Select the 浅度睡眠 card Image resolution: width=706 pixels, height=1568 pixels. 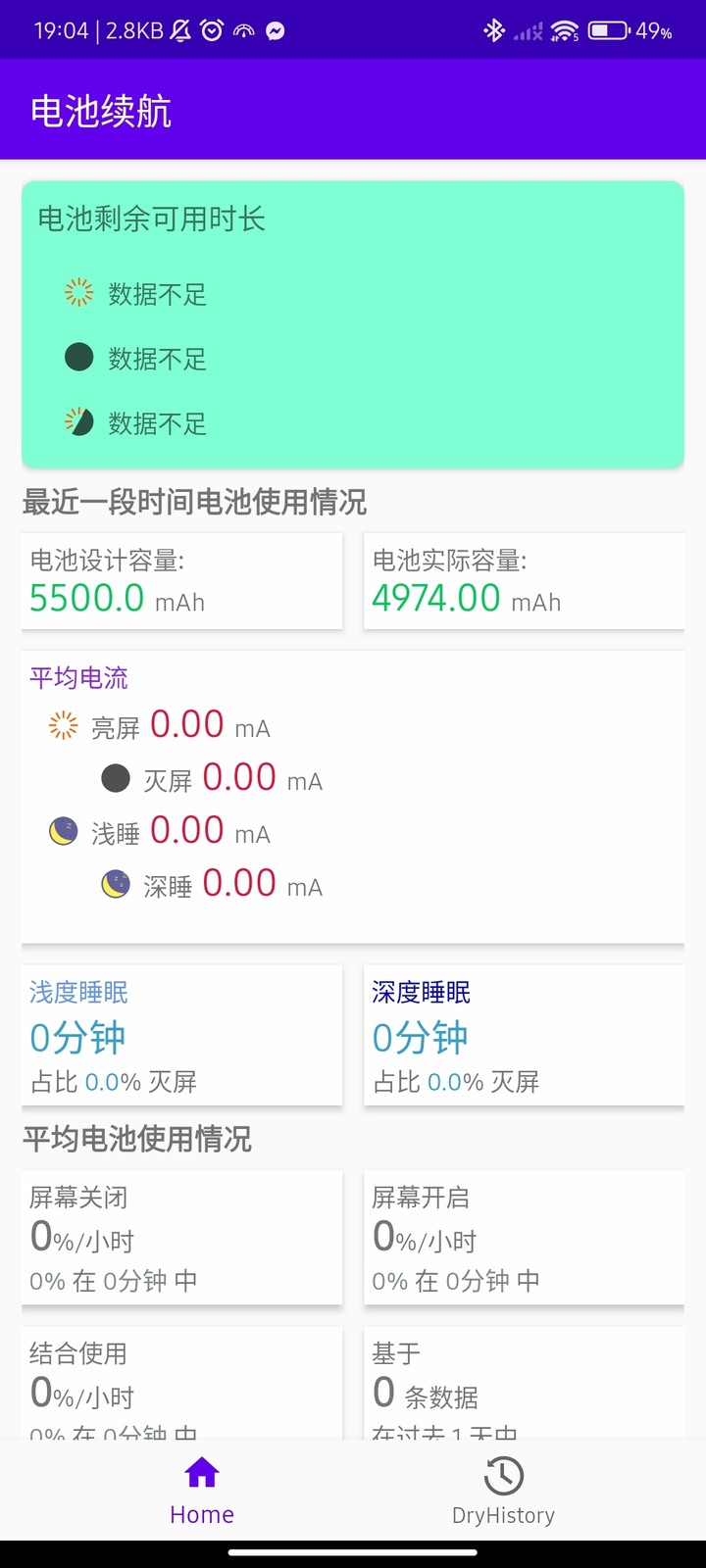pos(182,1035)
